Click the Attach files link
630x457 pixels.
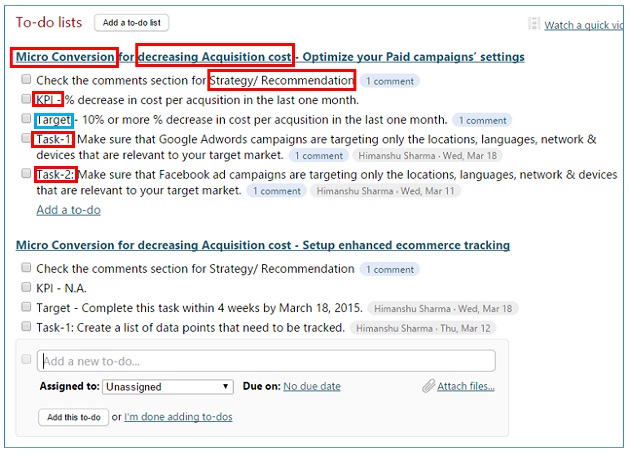[x=466, y=386]
